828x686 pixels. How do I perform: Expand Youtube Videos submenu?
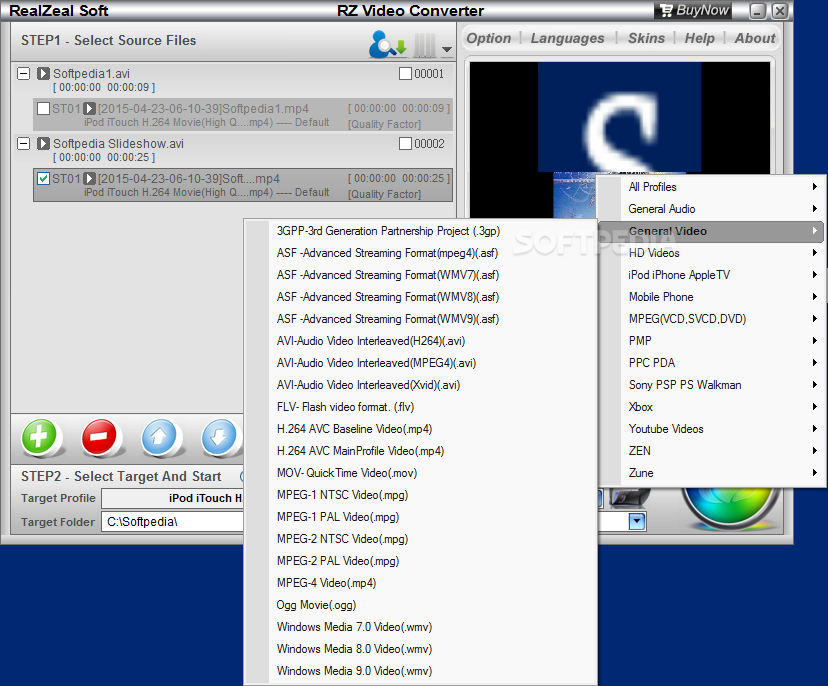pyautogui.click(x=711, y=429)
